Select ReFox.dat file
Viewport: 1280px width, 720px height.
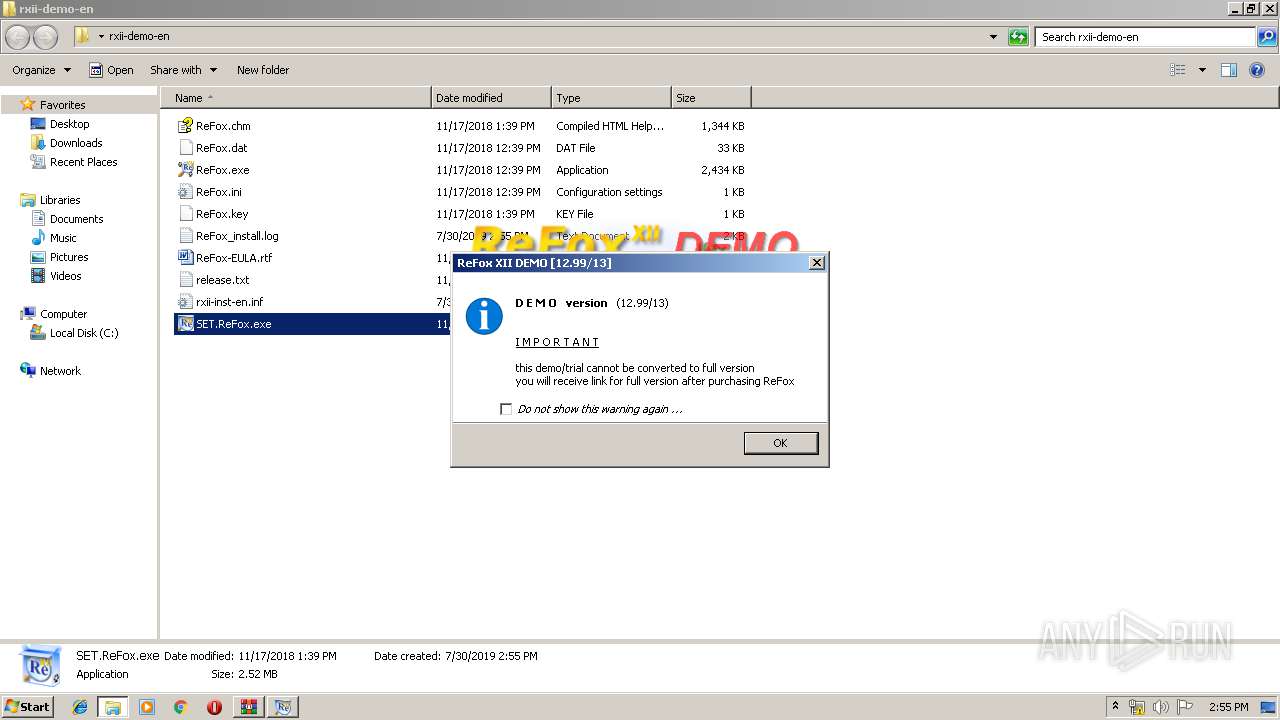coord(221,148)
